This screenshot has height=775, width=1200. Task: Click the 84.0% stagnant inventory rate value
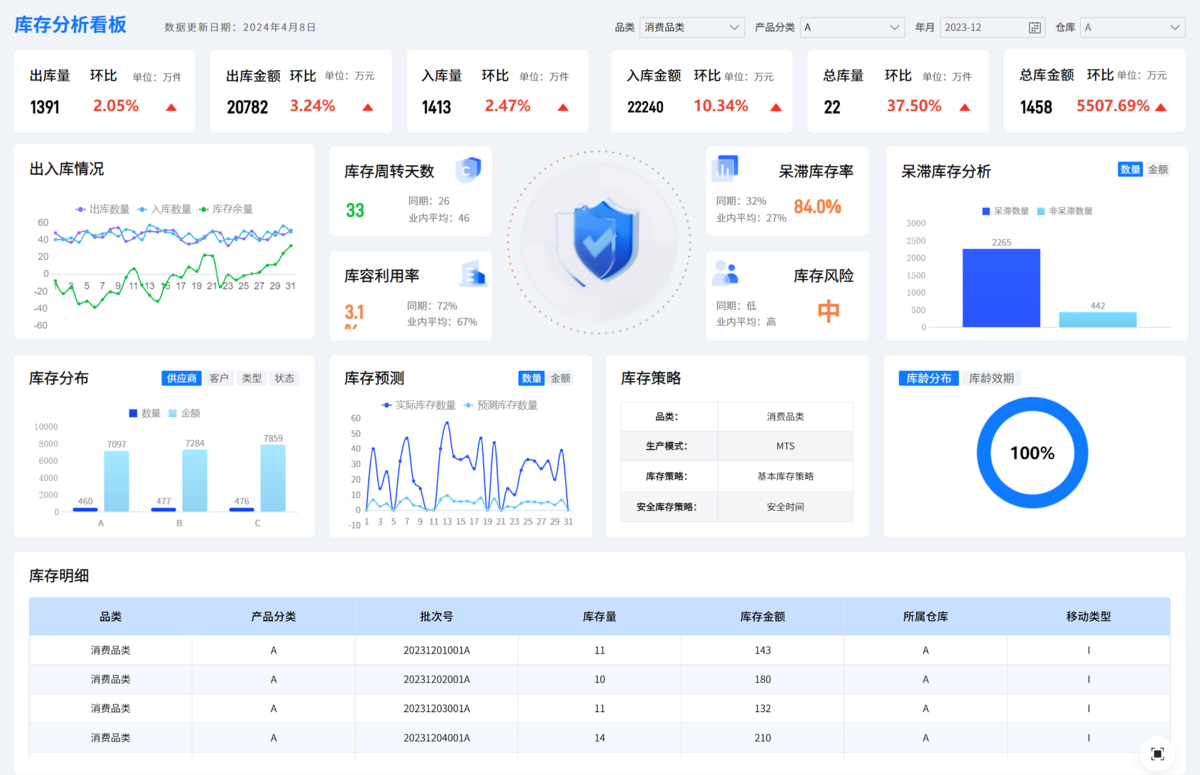817,206
